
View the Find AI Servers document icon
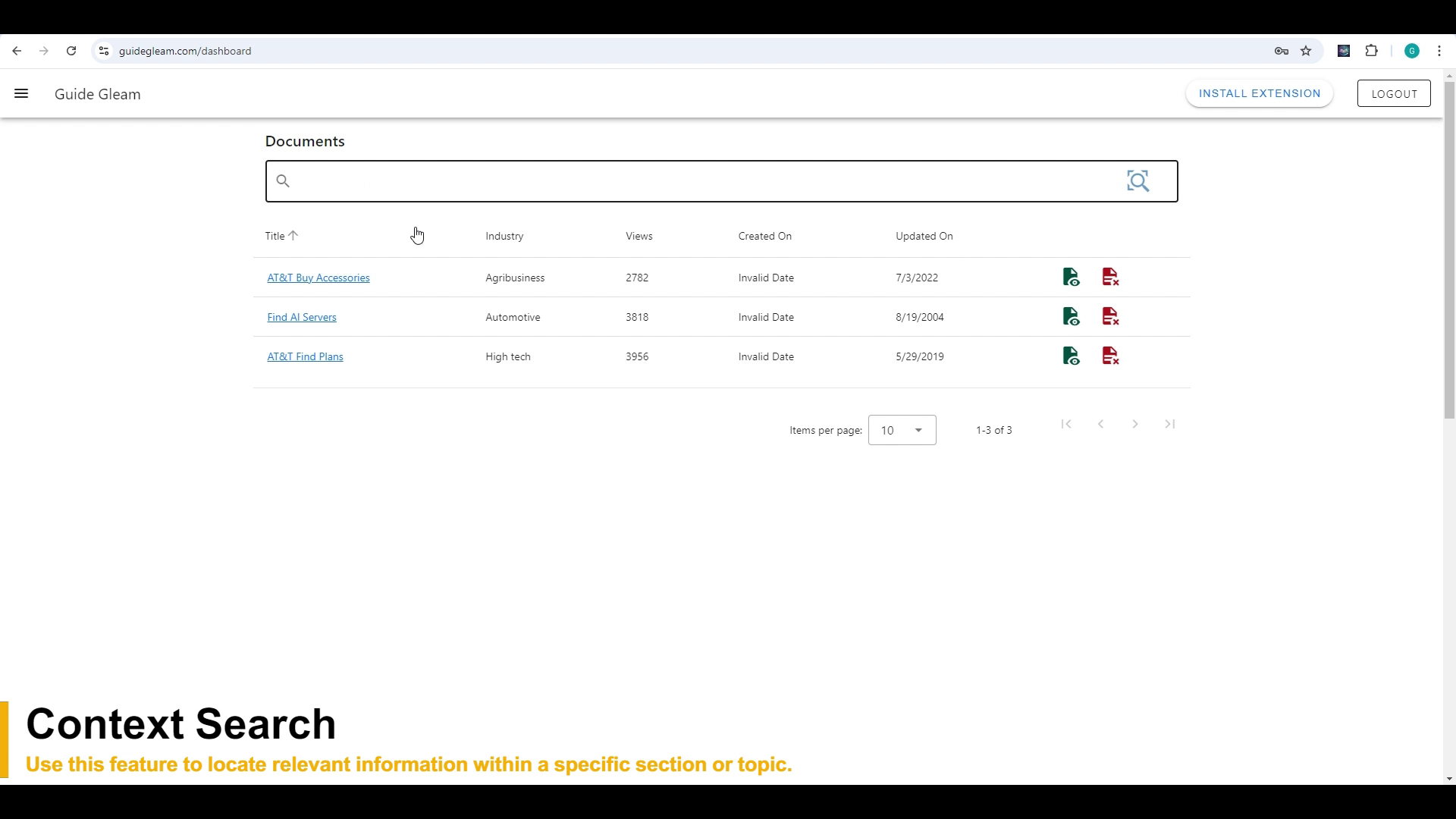[1071, 317]
